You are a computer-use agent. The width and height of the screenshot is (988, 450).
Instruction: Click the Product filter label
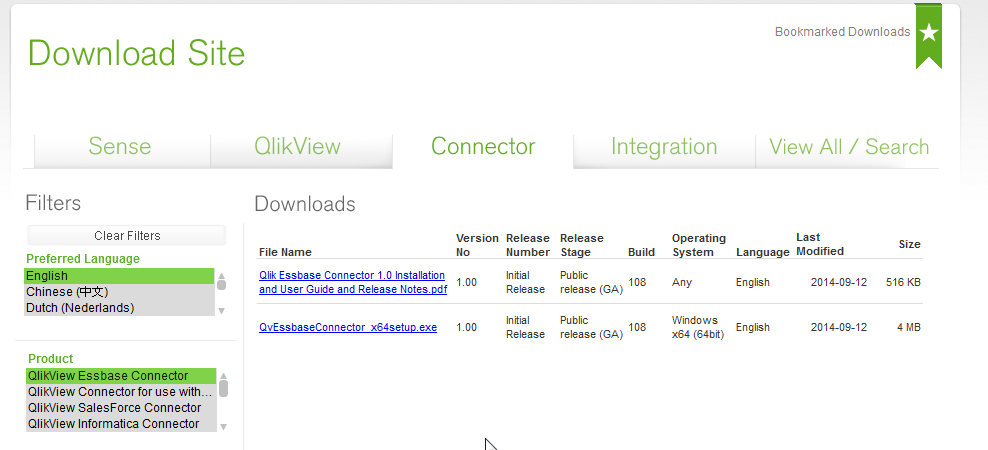50,359
